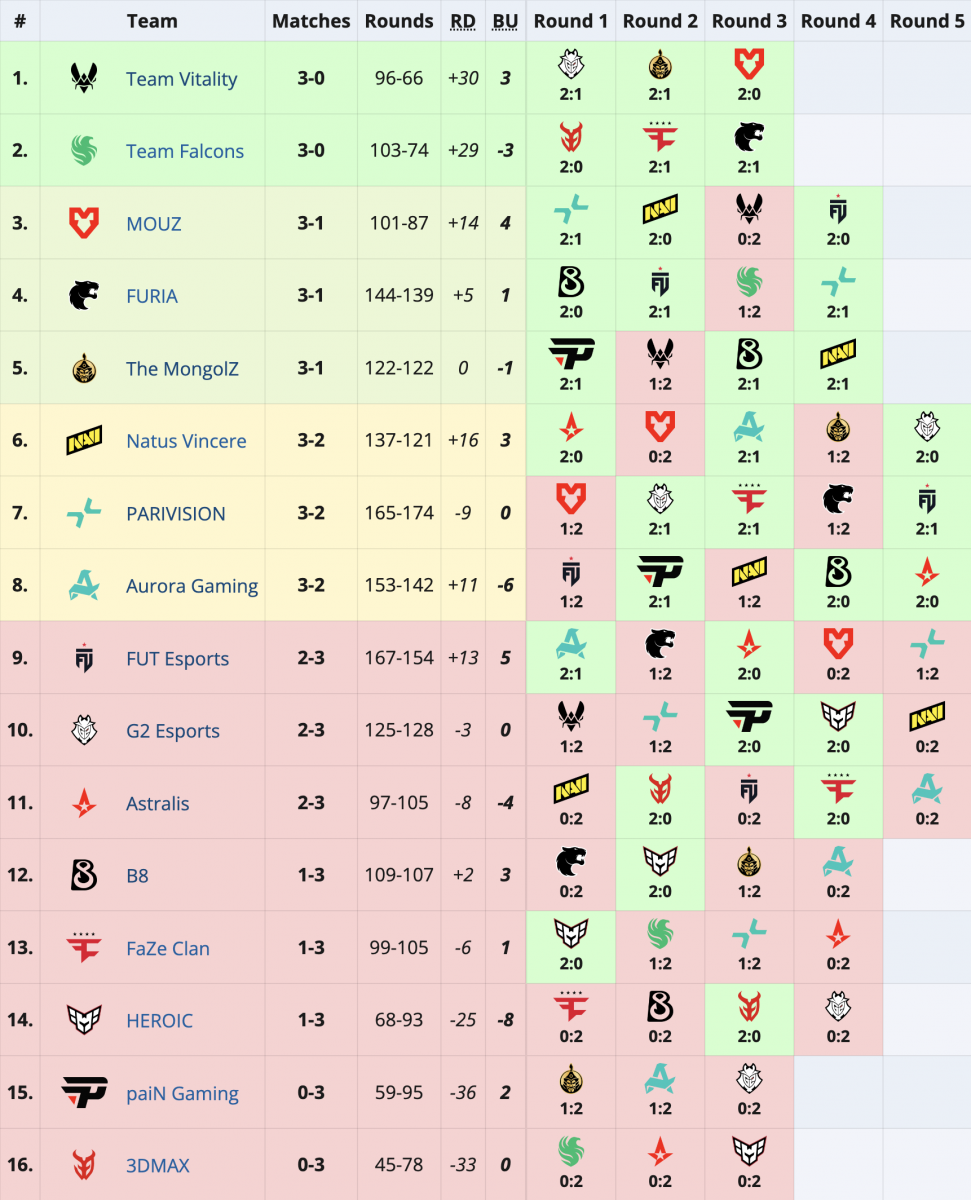The height and width of the screenshot is (1200, 971).
Task: Click the paiN Gaming logo beside its team name
Action: pyautogui.click(x=84, y=1092)
